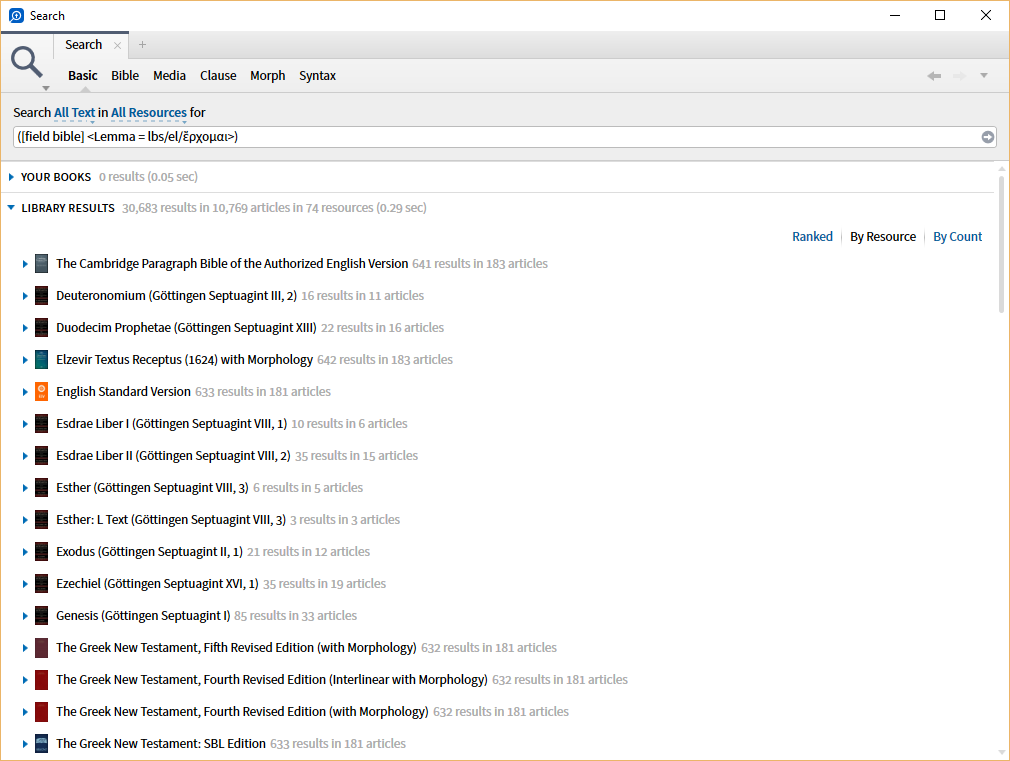Switch to Basic search type
This screenshot has width=1010, height=761.
click(x=82, y=75)
